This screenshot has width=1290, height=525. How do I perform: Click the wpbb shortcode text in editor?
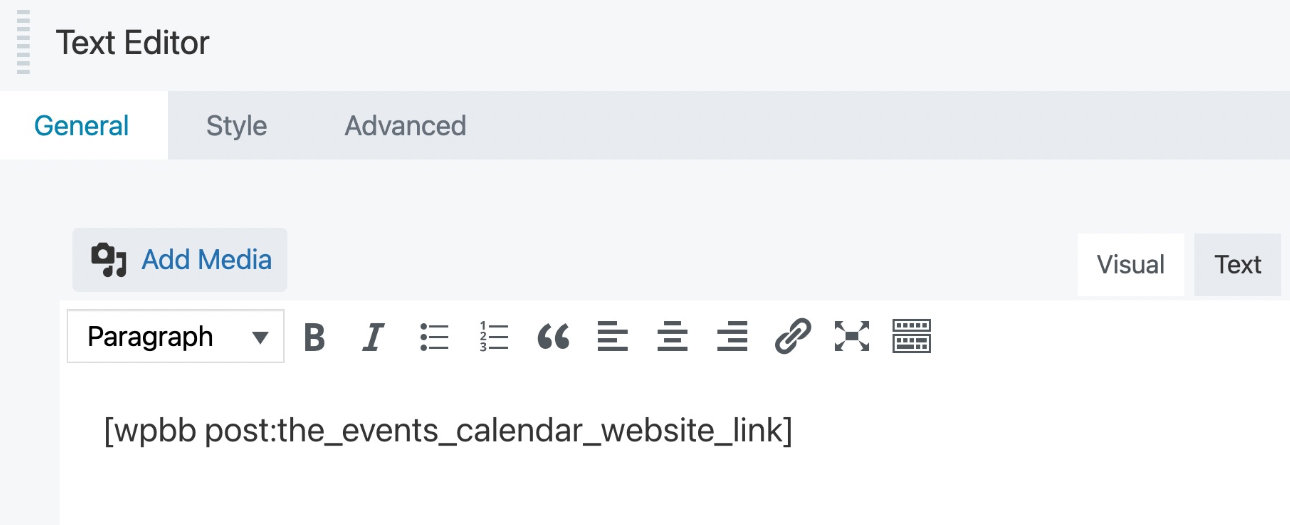click(x=448, y=431)
